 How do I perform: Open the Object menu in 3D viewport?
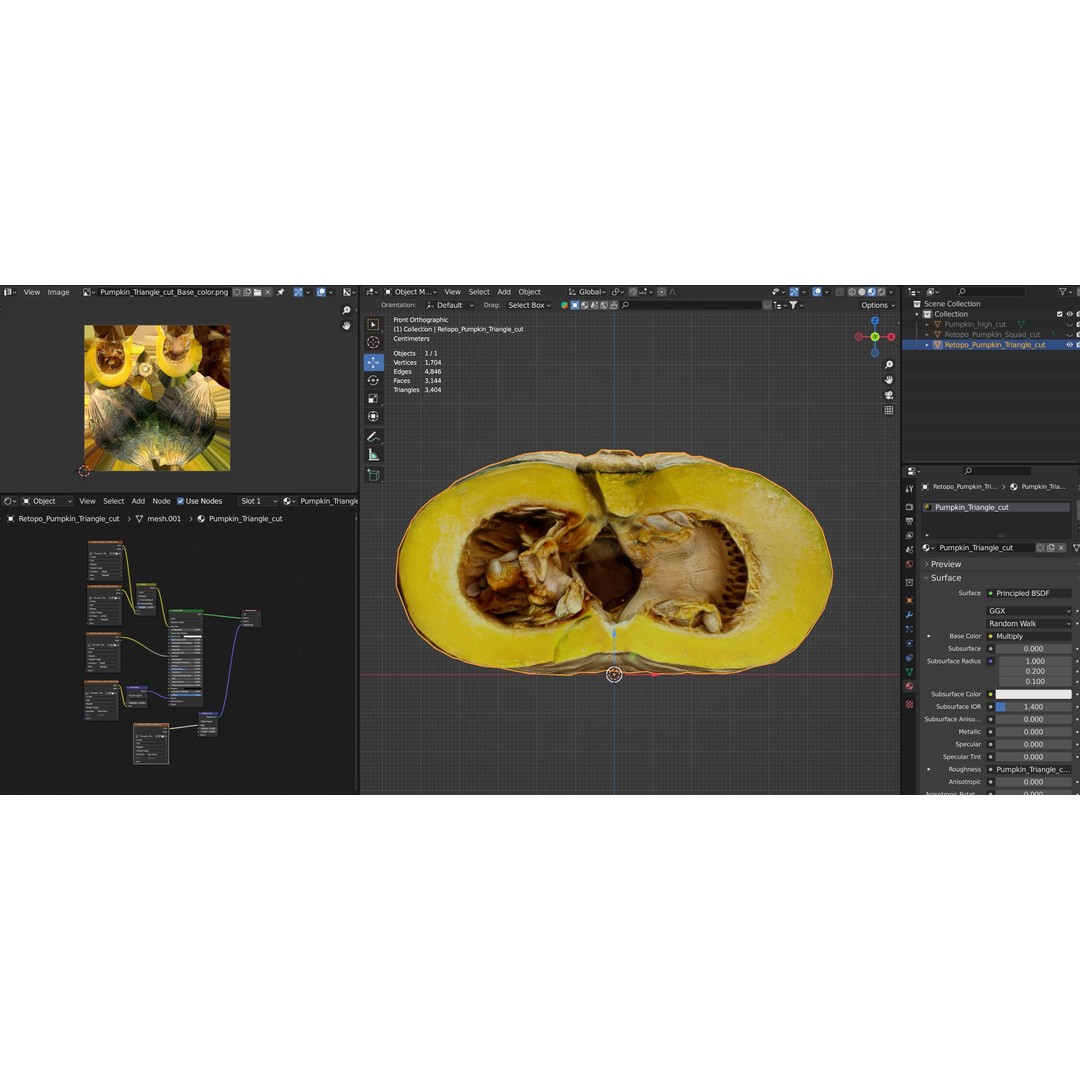point(530,292)
